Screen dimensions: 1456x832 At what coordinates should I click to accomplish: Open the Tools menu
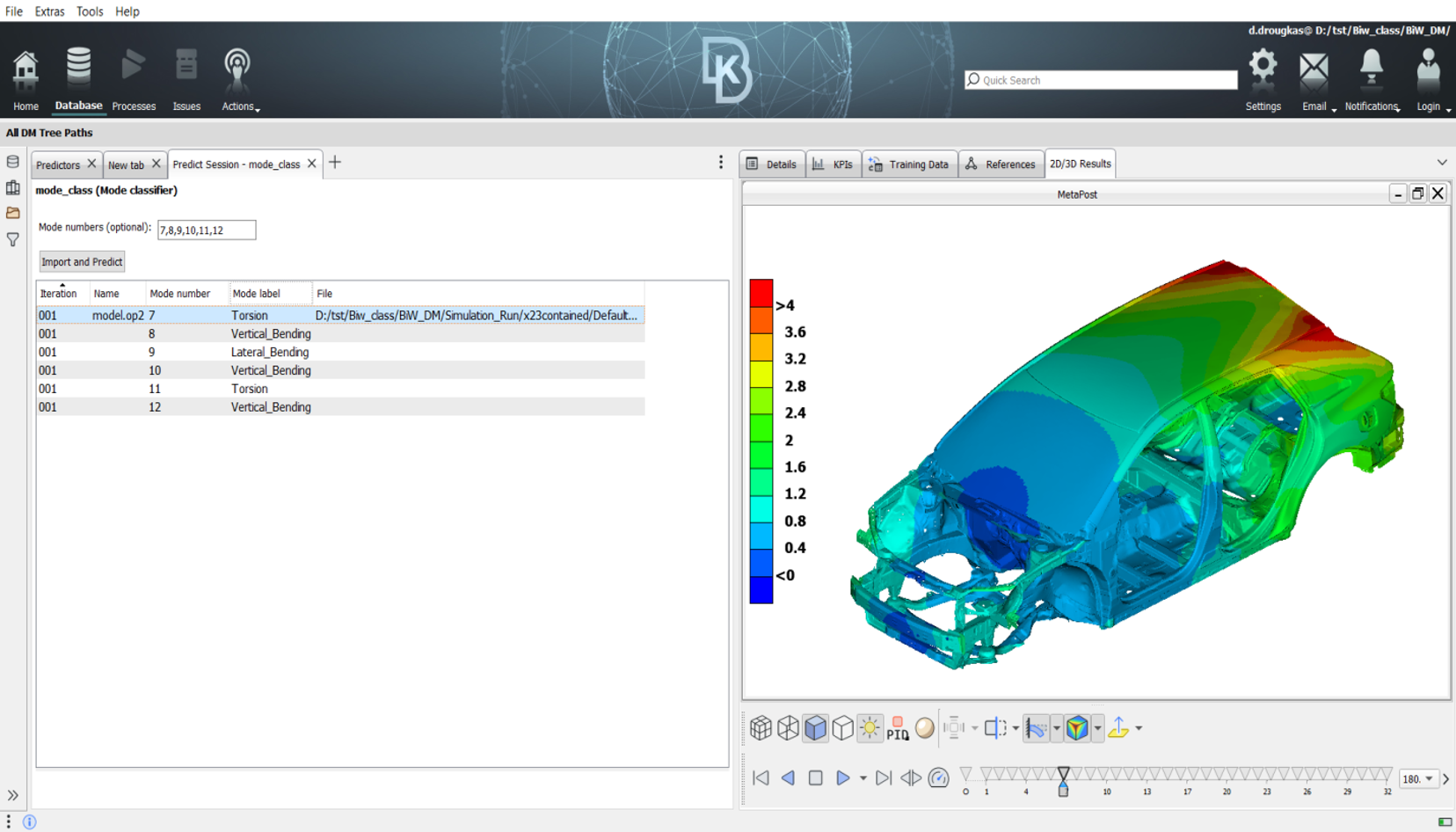pos(90,11)
